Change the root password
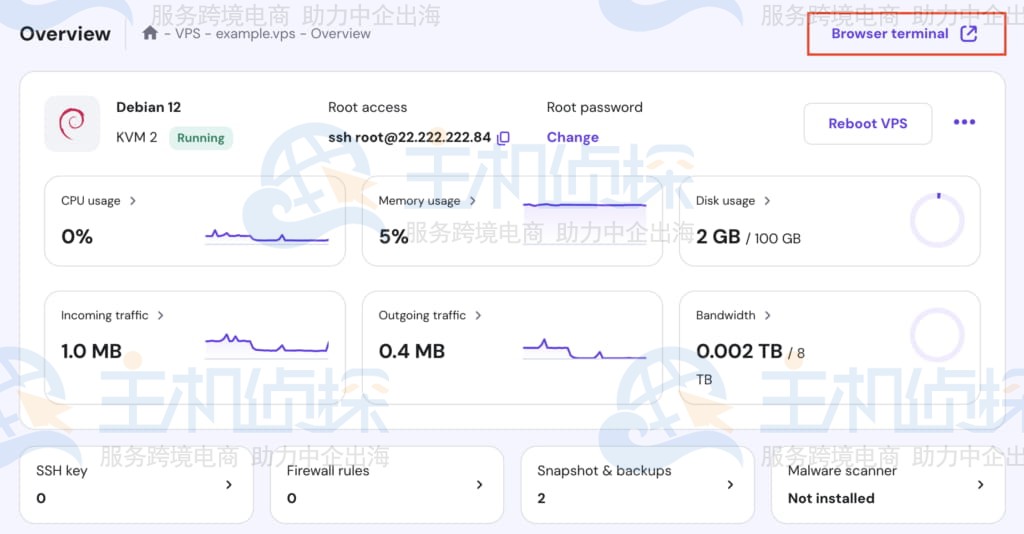Viewport: 1024px width, 534px height. tap(572, 137)
